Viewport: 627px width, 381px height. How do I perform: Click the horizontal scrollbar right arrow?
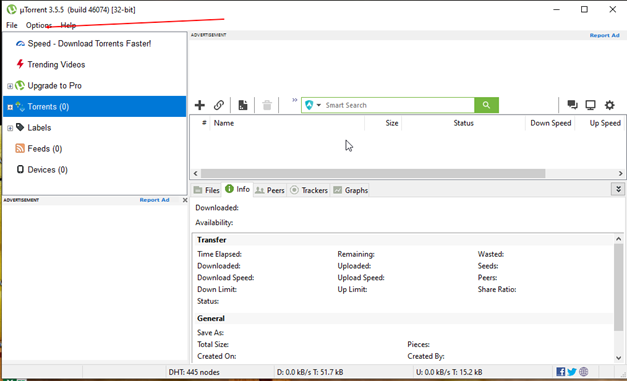tap(620, 174)
